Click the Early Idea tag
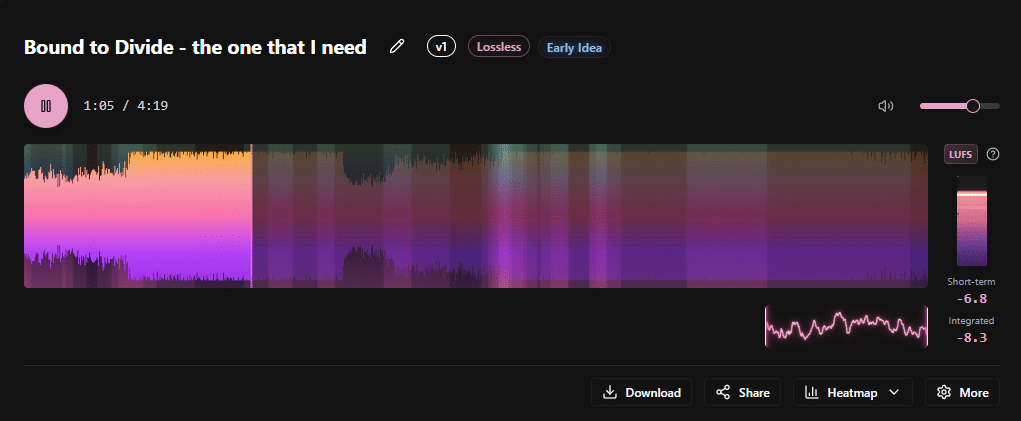1021x421 pixels. (x=574, y=47)
